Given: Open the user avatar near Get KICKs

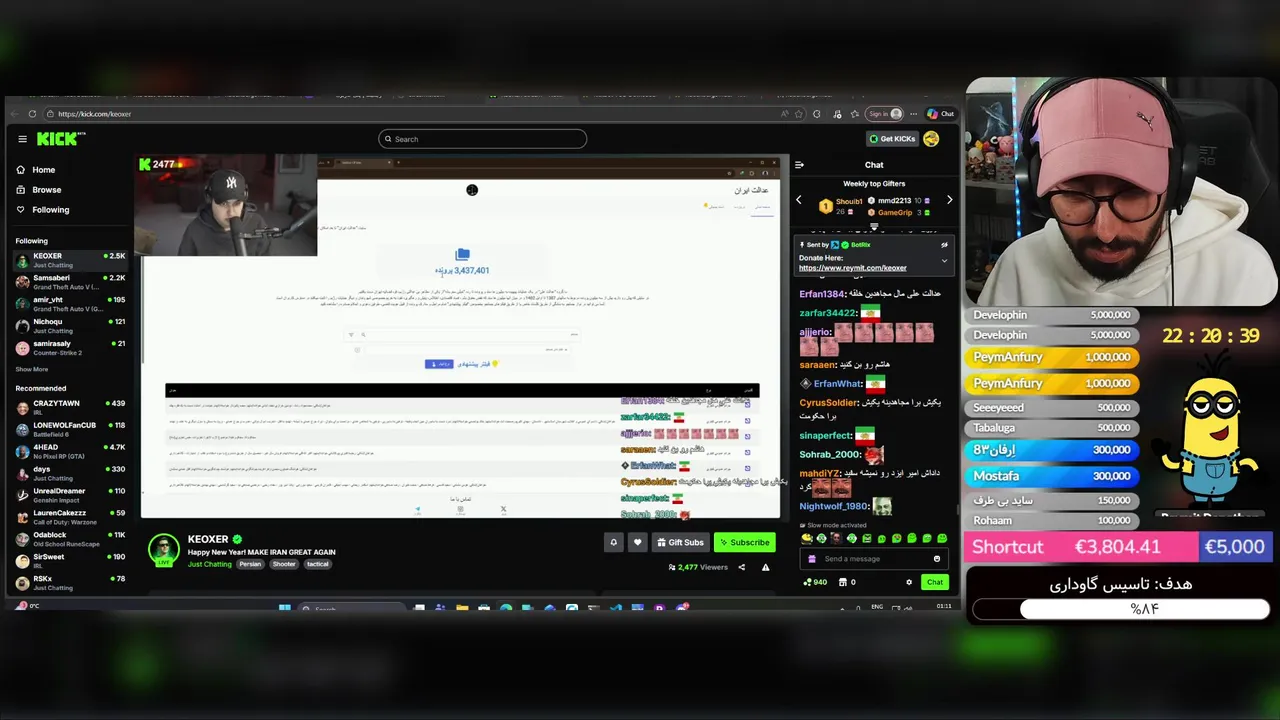Looking at the screenshot, I should pyautogui.click(x=931, y=139).
